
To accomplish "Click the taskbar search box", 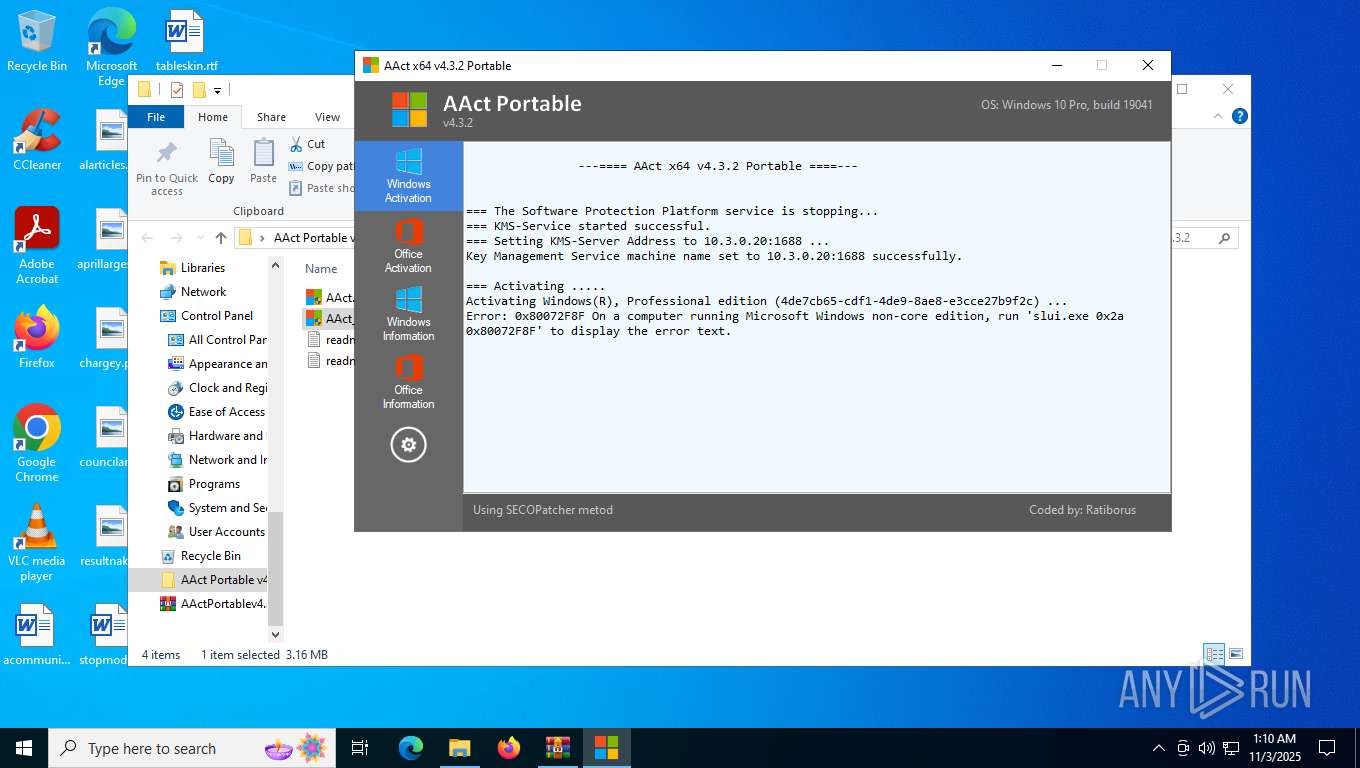I will [x=193, y=748].
